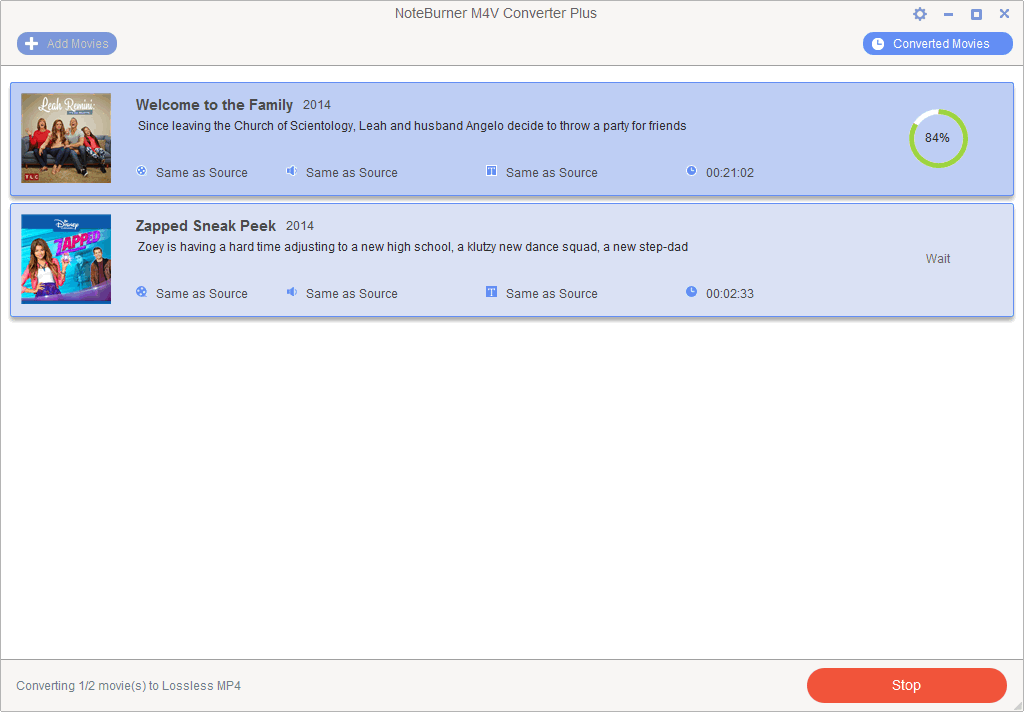Close the NoteBurner window
The image size is (1024, 712).
pos(1004,14)
